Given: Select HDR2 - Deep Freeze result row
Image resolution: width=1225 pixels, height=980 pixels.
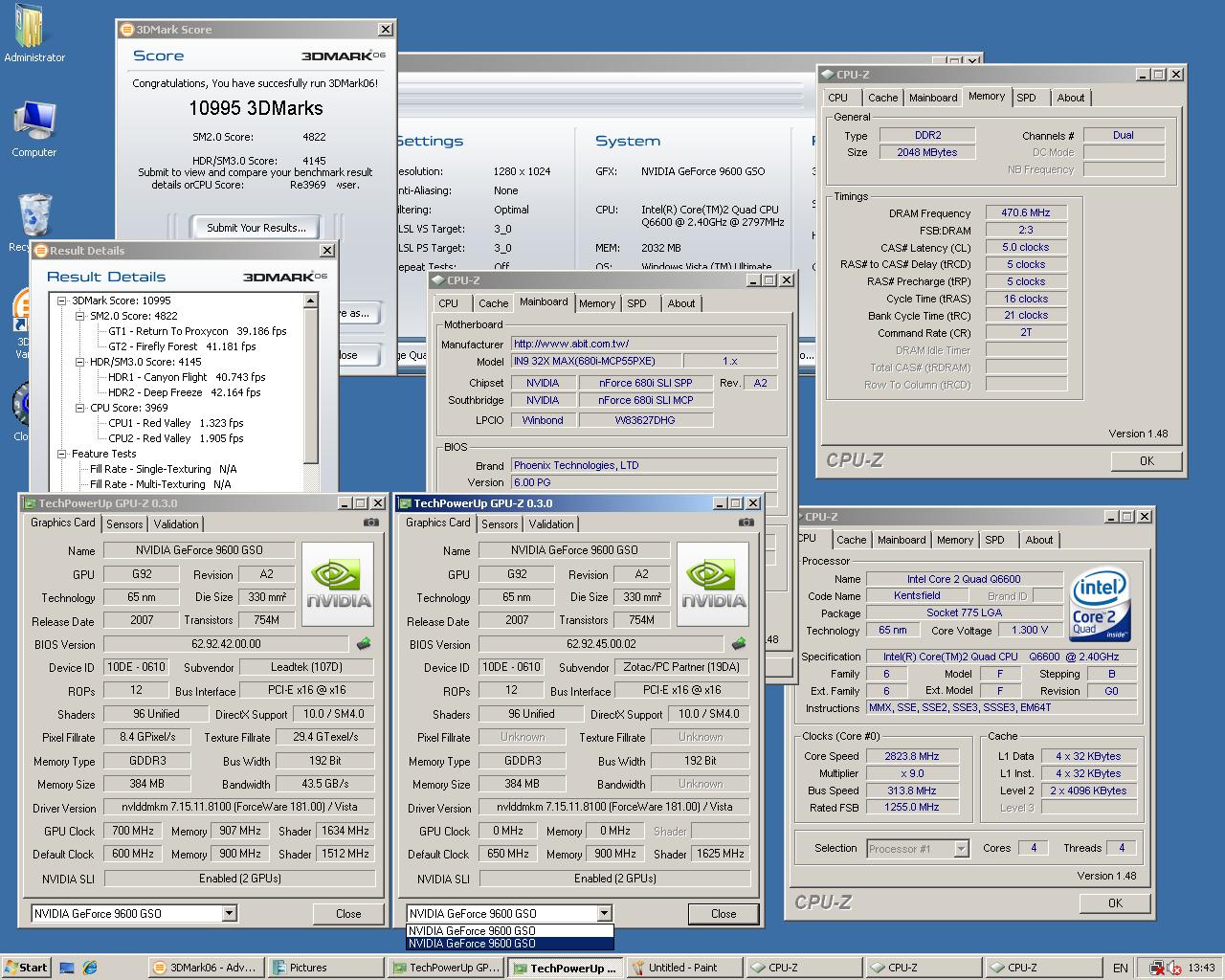Looking at the screenshot, I should pyautogui.click(x=185, y=392).
